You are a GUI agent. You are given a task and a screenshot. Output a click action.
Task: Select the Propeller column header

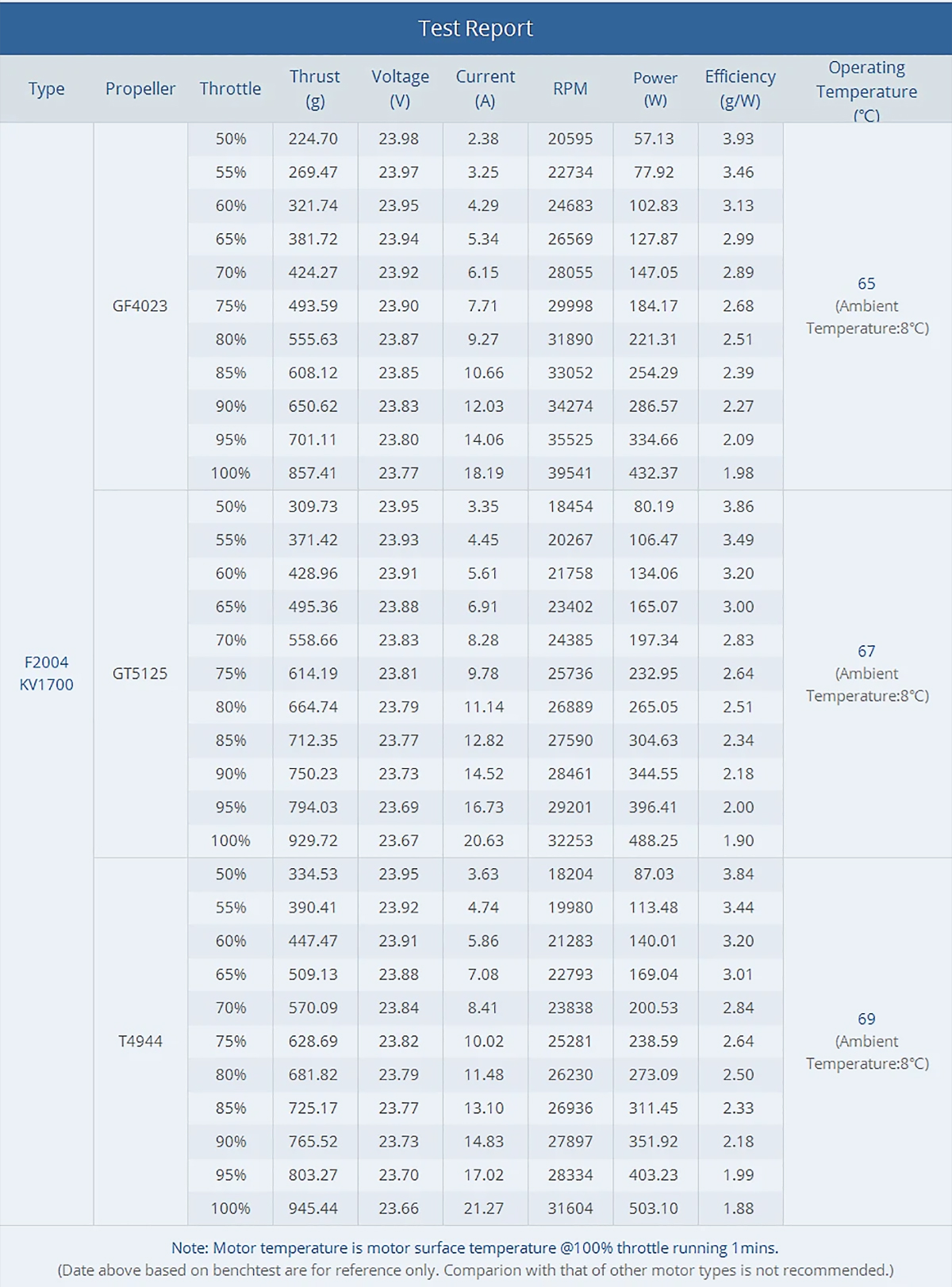pyautogui.click(x=140, y=89)
